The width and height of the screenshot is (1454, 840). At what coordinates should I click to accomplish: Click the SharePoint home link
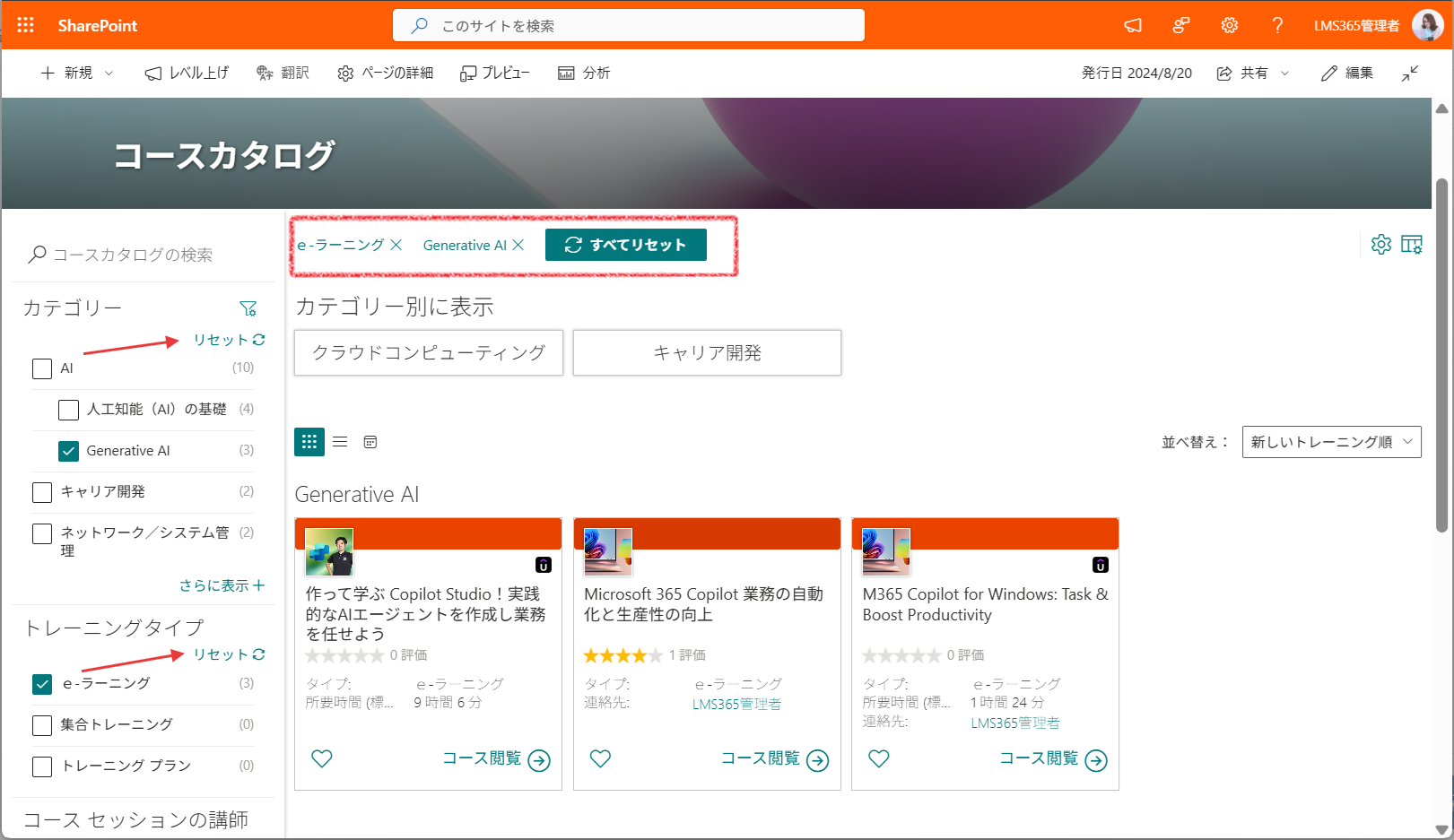click(x=98, y=25)
